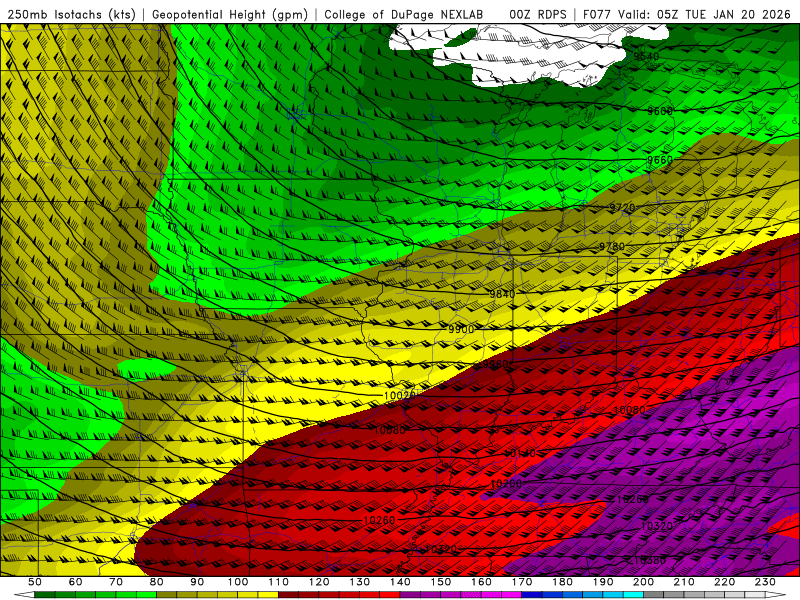Click the 130 knots color bar label
The image size is (800, 600).
tap(360, 582)
